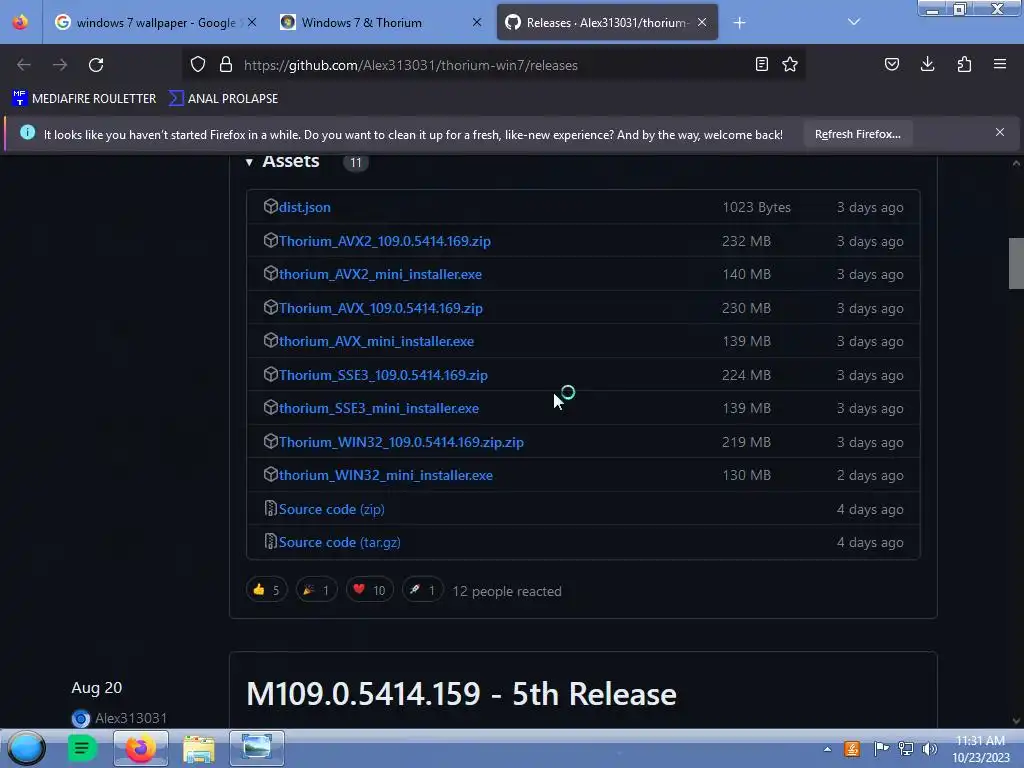1024x768 pixels.
Task: Click package icon beside dist.json
Action: point(270,206)
